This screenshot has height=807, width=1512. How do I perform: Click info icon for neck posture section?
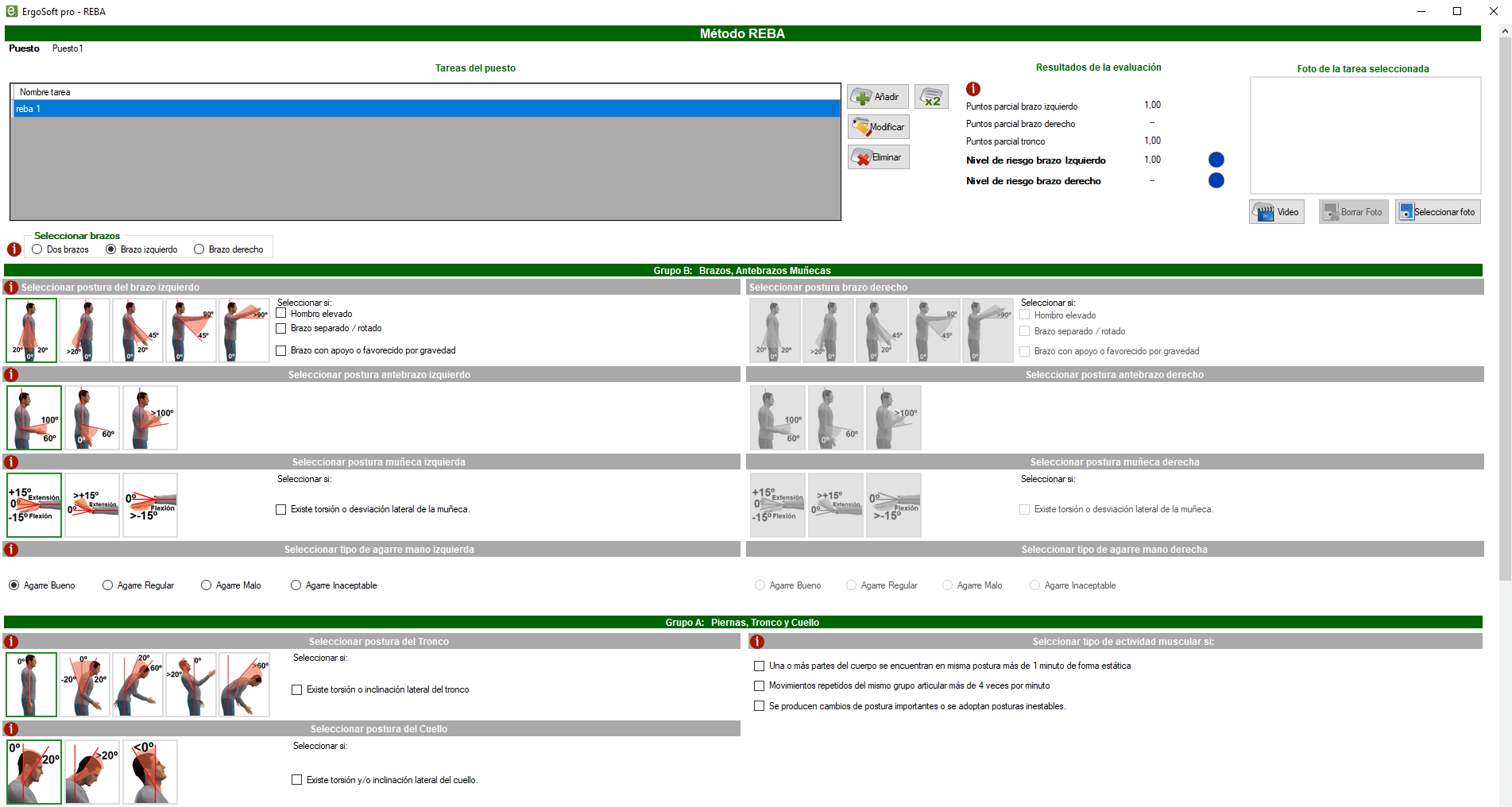point(11,728)
